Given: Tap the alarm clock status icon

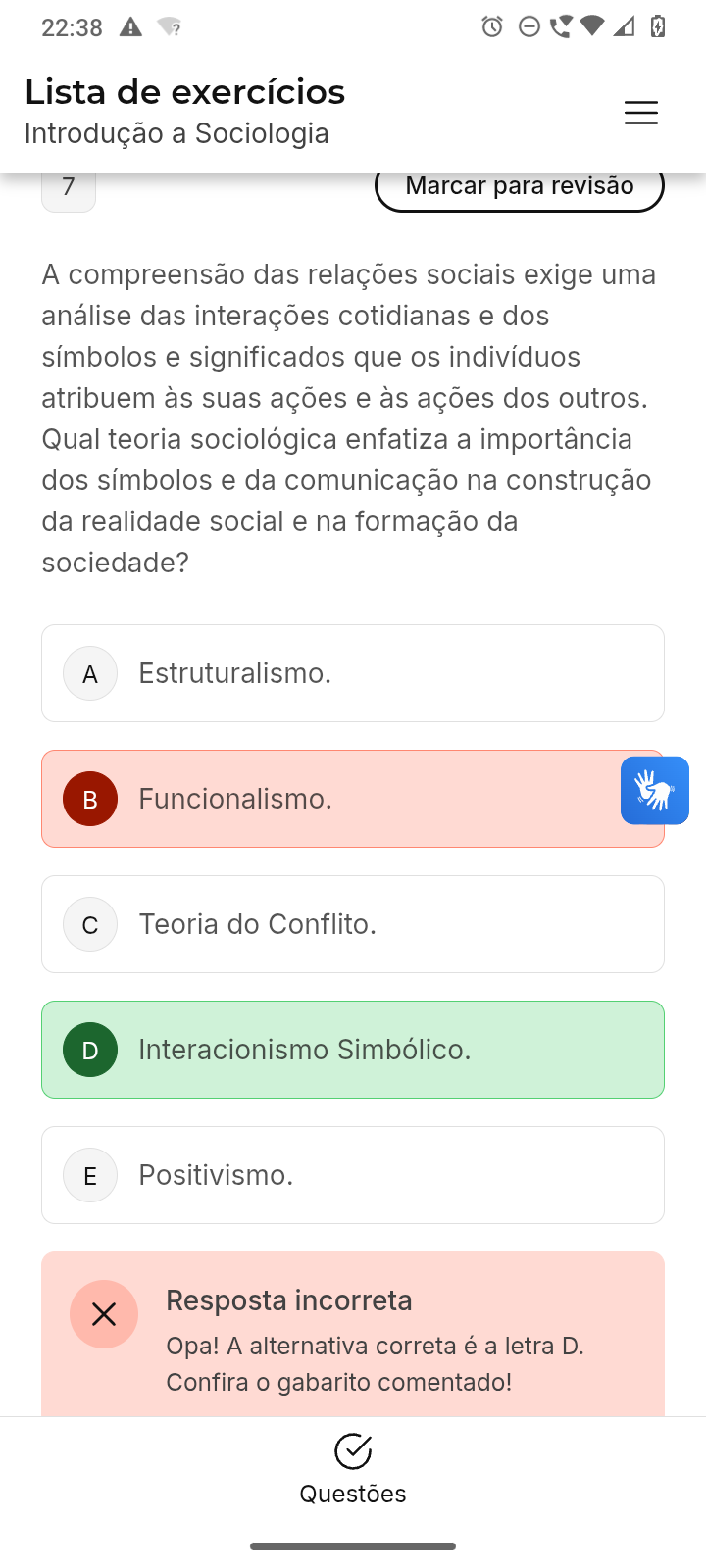Looking at the screenshot, I should click(492, 26).
